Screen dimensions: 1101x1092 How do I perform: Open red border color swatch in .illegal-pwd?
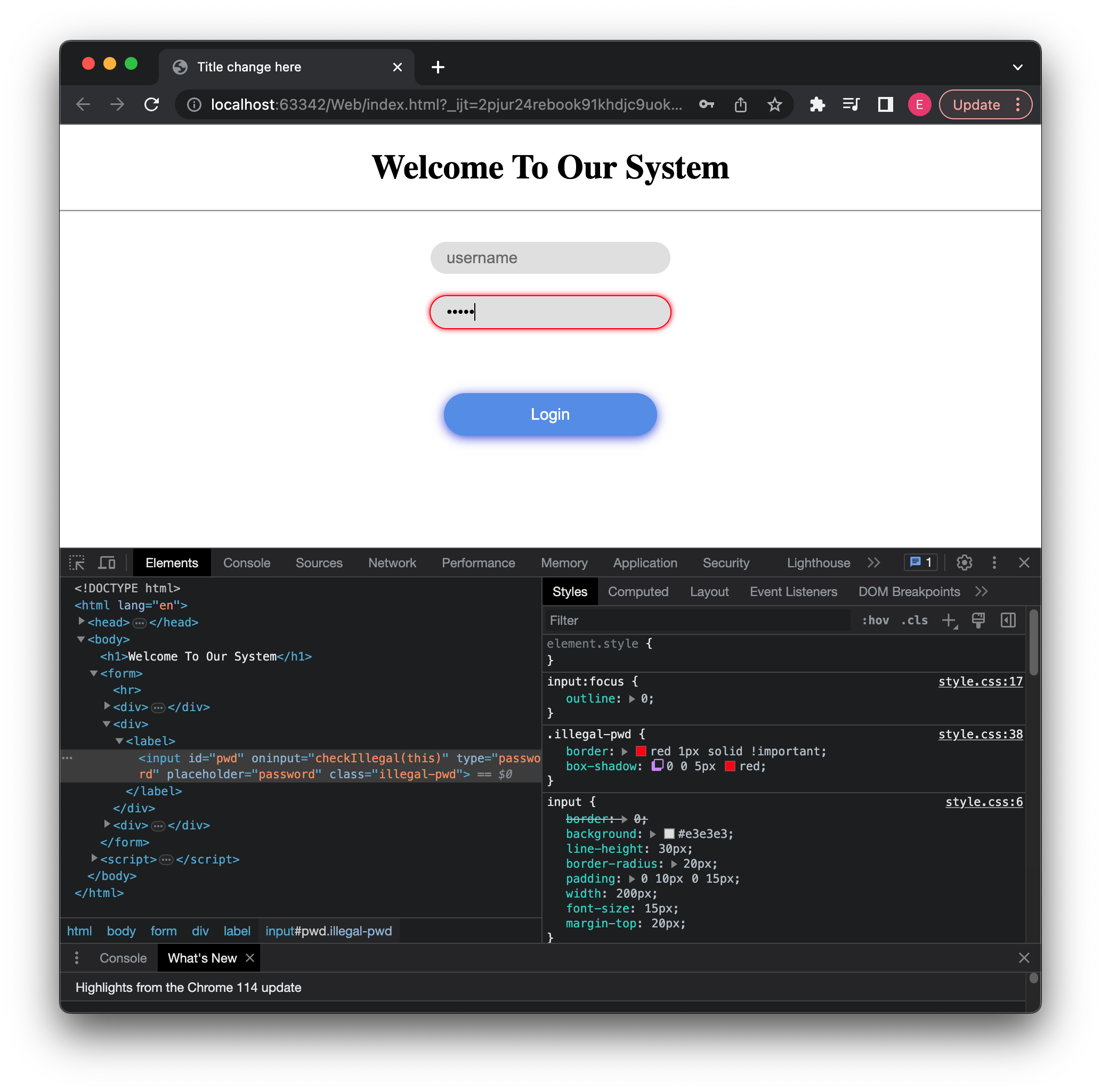pyautogui.click(x=641, y=752)
